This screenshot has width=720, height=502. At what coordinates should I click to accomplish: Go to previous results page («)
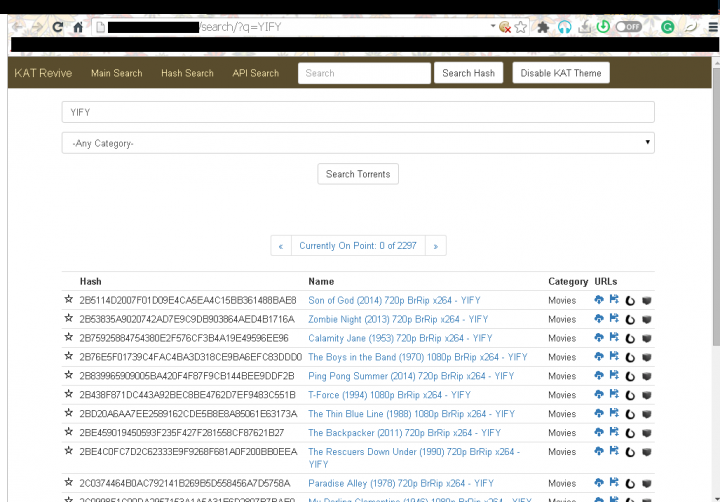[281, 246]
